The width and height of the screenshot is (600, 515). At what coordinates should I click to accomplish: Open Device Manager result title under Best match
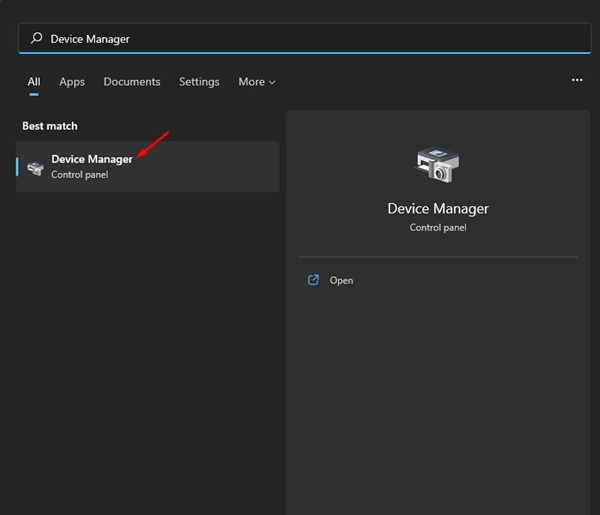click(x=92, y=159)
